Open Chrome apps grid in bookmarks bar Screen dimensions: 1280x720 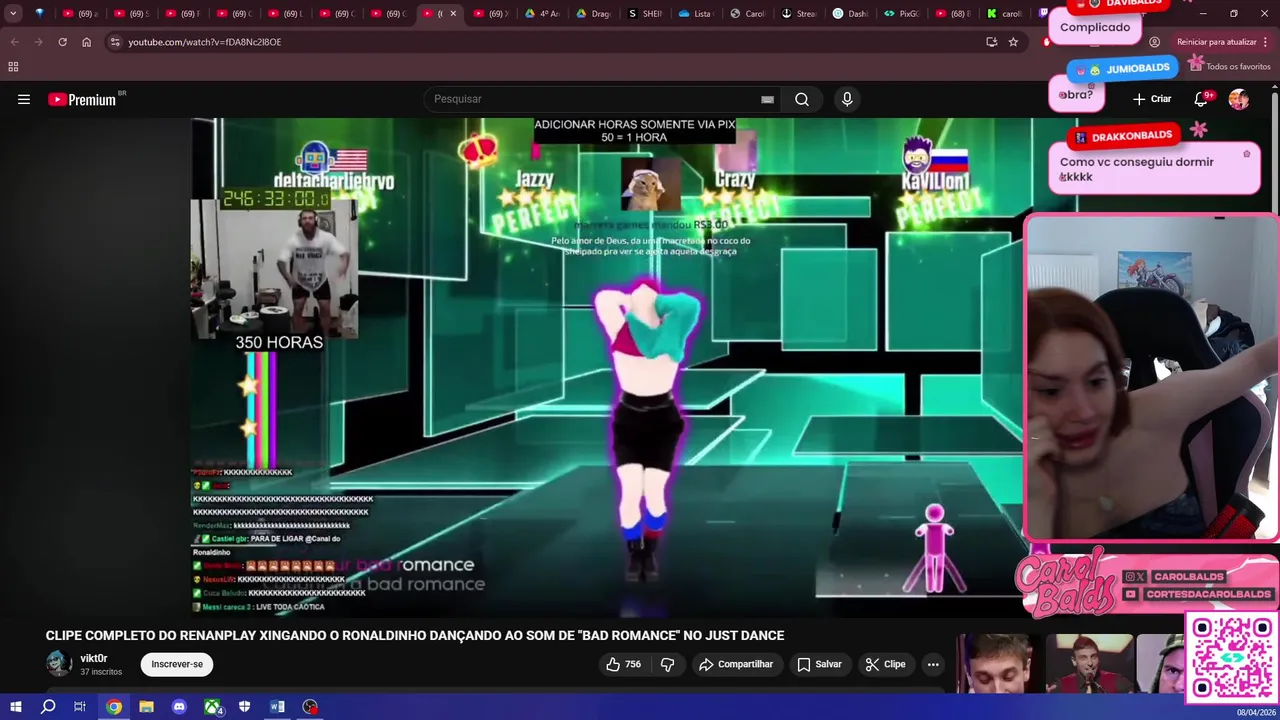coord(13,67)
